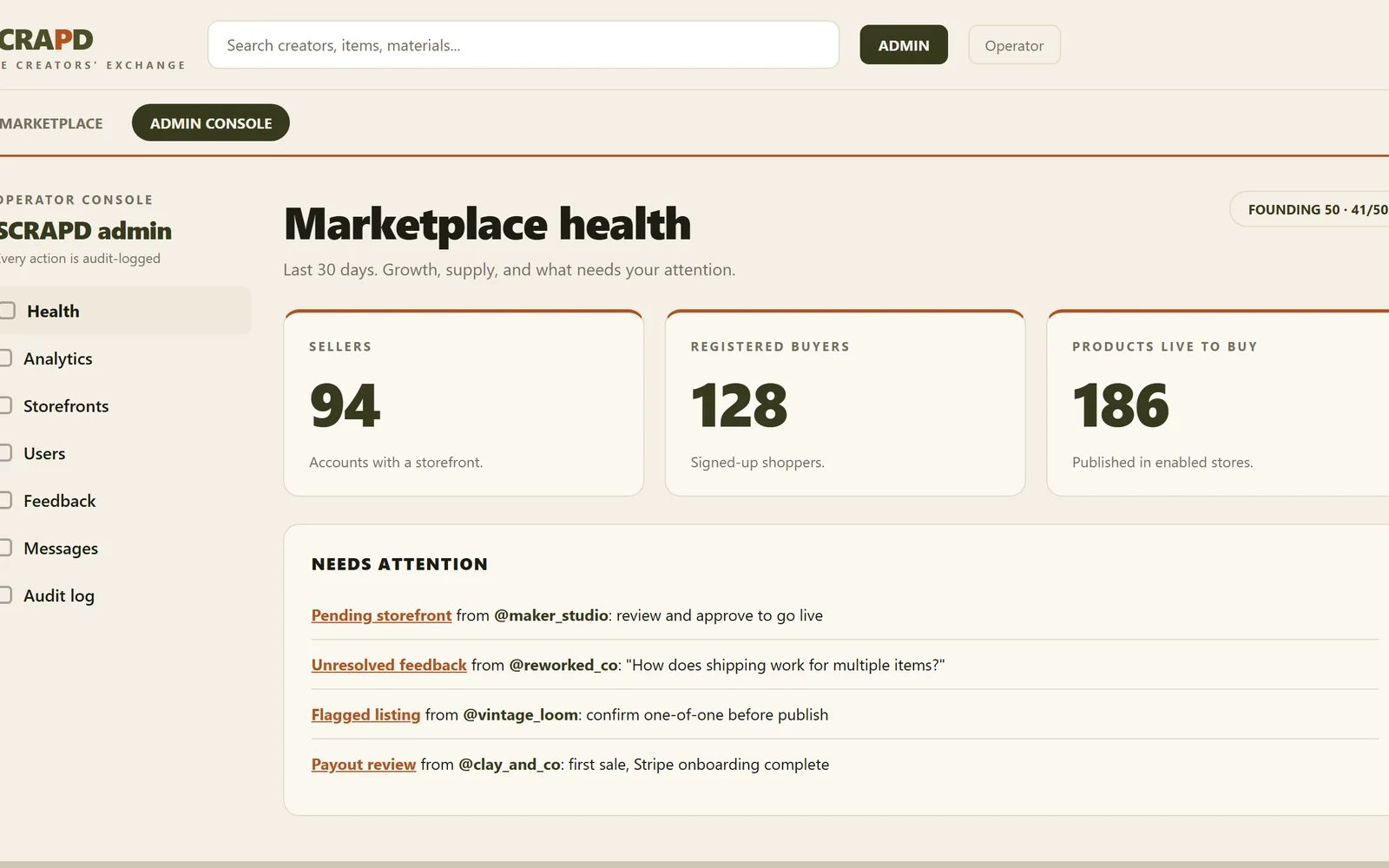Click the sellers count 94

(x=345, y=405)
